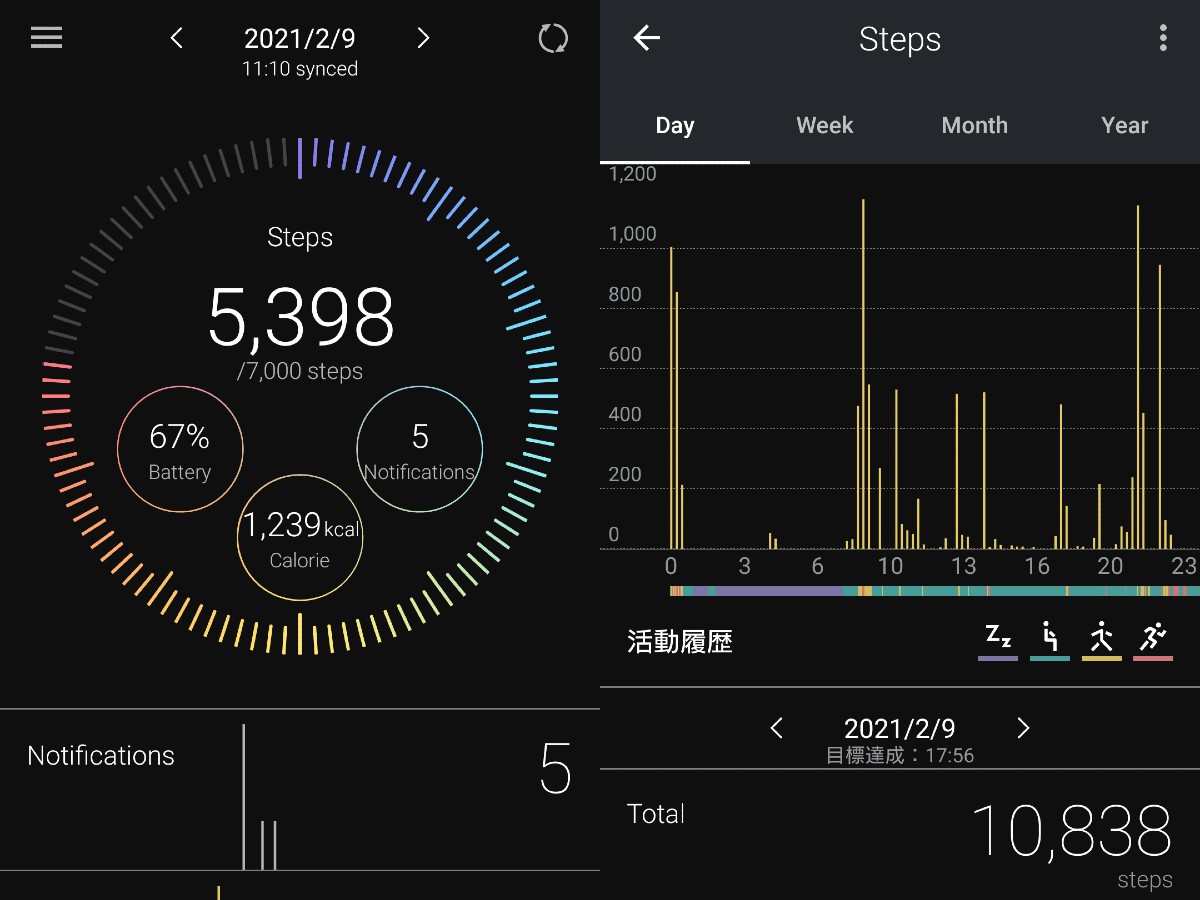This screenshot has height=900, width=1200.
Task: Go to previous day on home screen
Action: point(177,39)
